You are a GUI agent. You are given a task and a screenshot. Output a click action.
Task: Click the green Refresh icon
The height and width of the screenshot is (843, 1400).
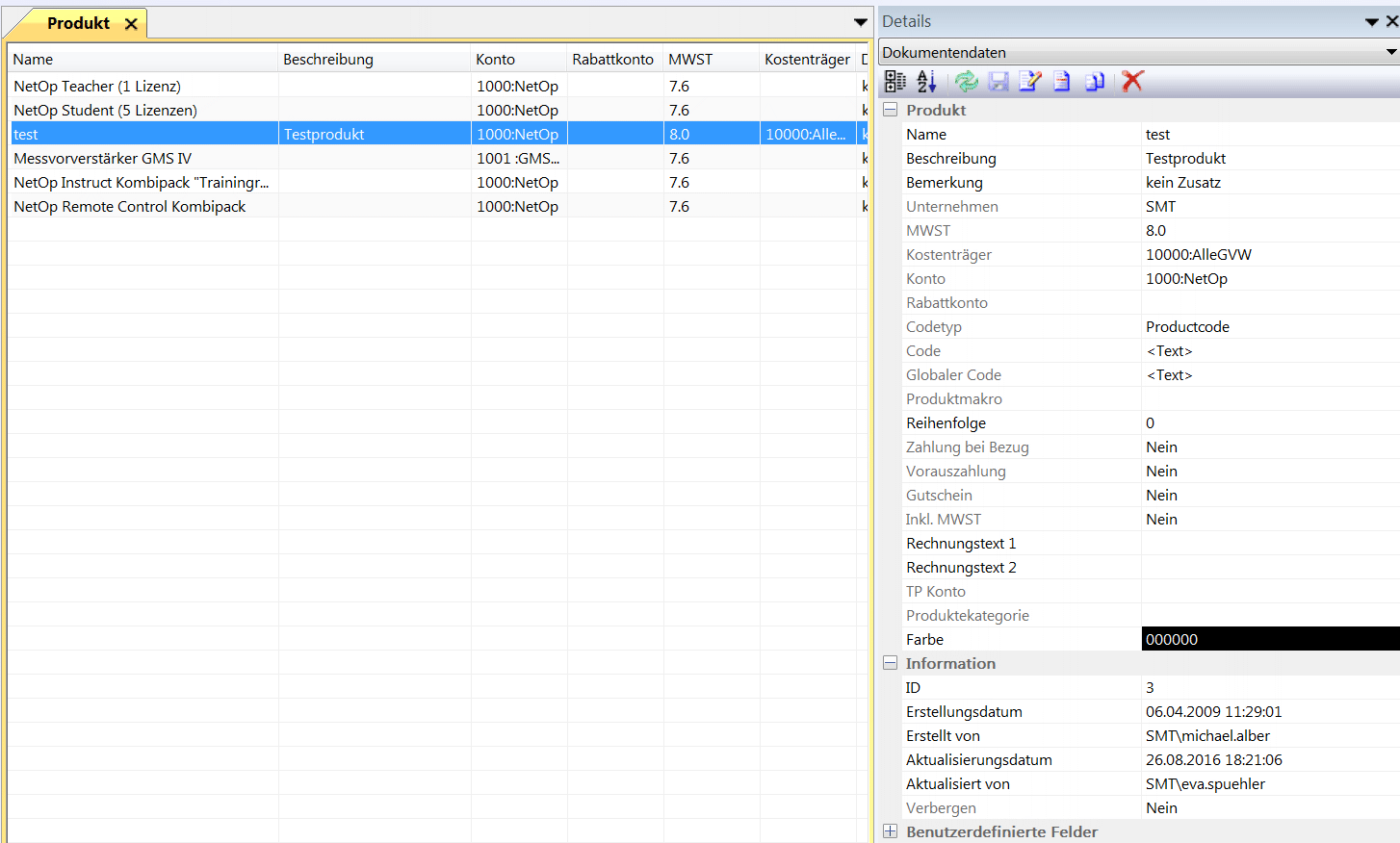(x=966, y=82)
